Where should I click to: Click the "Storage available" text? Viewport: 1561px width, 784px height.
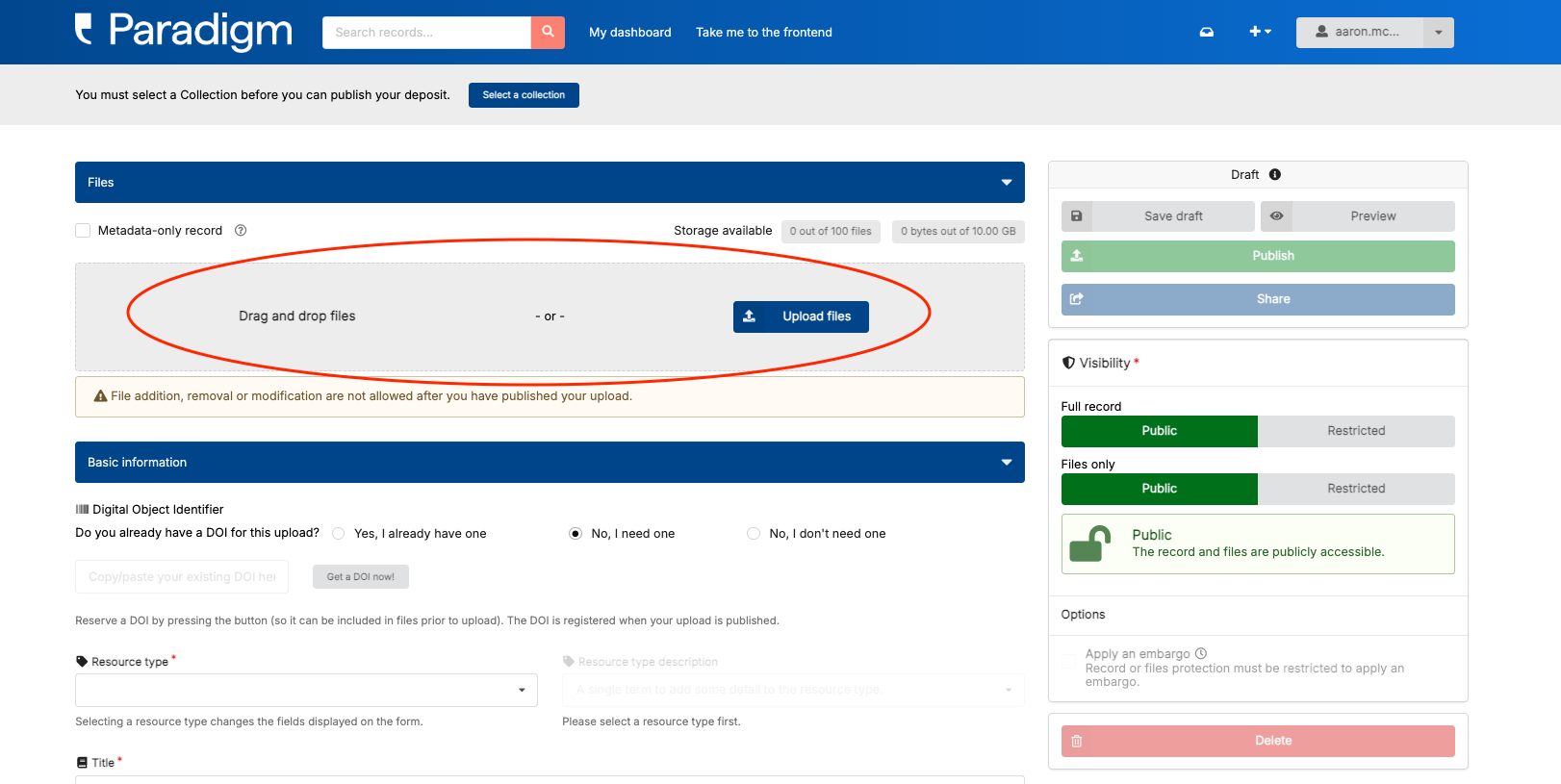point(723,231)
